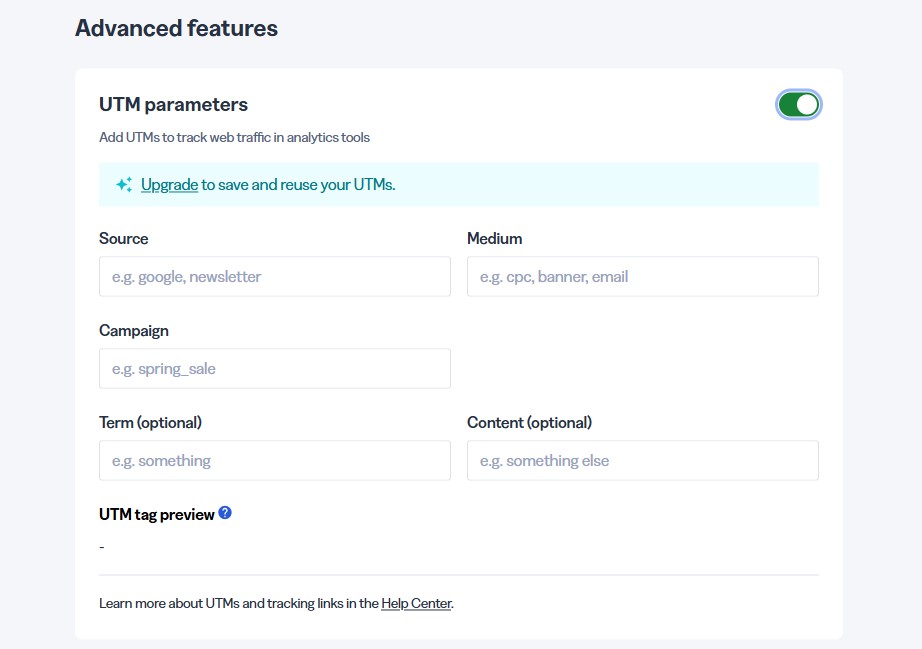Open the Upgrade link

pos(169,185)
